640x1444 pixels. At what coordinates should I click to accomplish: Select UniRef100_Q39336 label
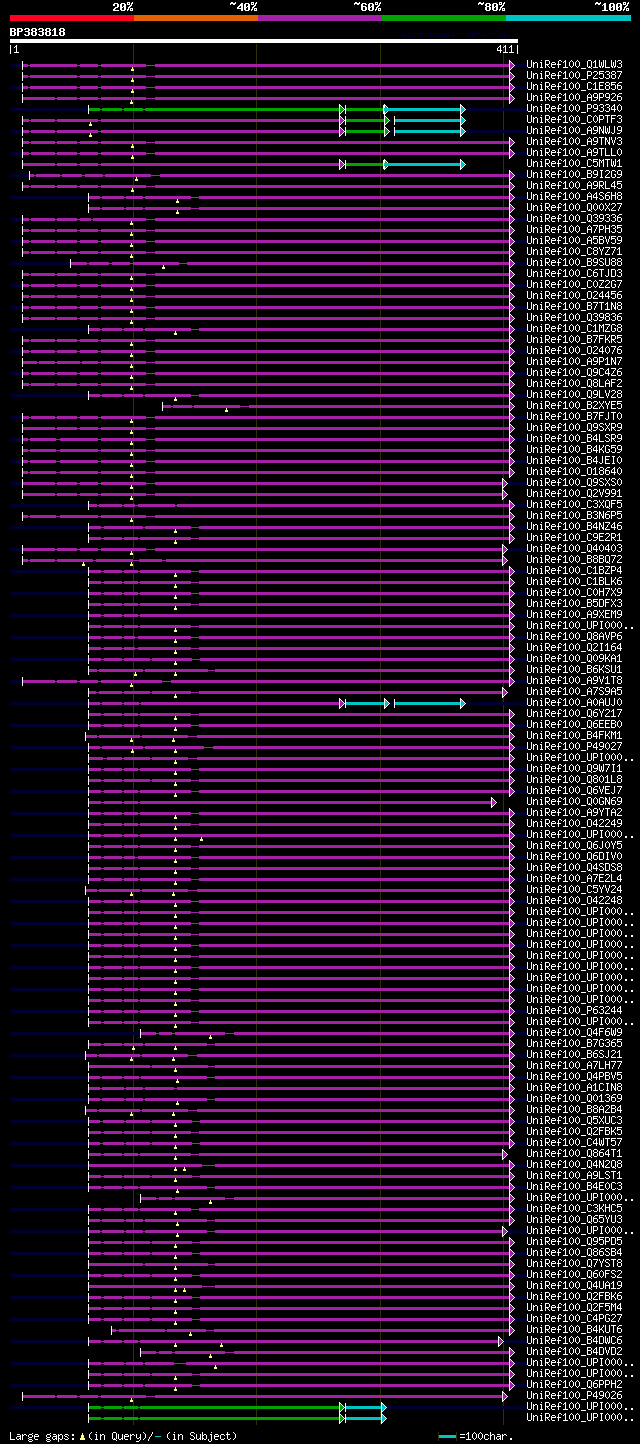pyautogui.click(x=574, y=218)
